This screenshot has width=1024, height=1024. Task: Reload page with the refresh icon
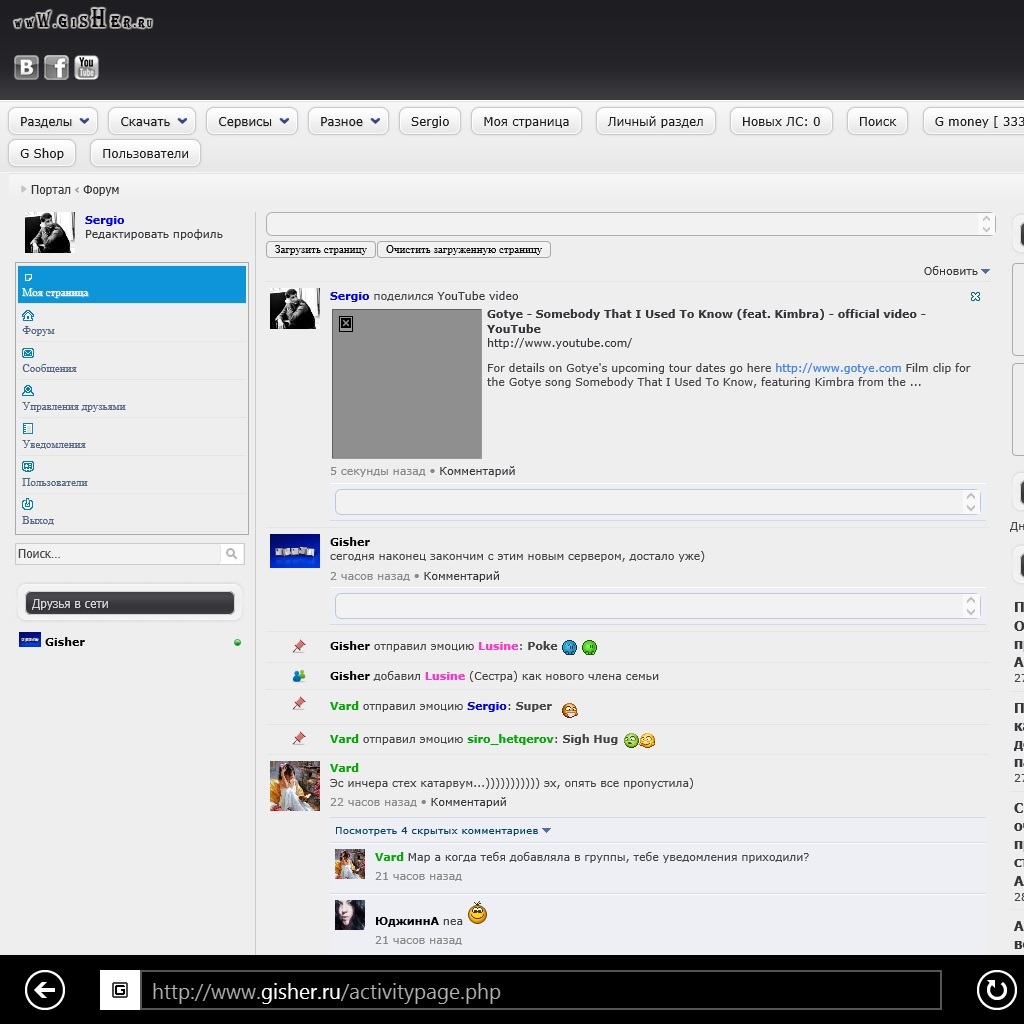995,990
